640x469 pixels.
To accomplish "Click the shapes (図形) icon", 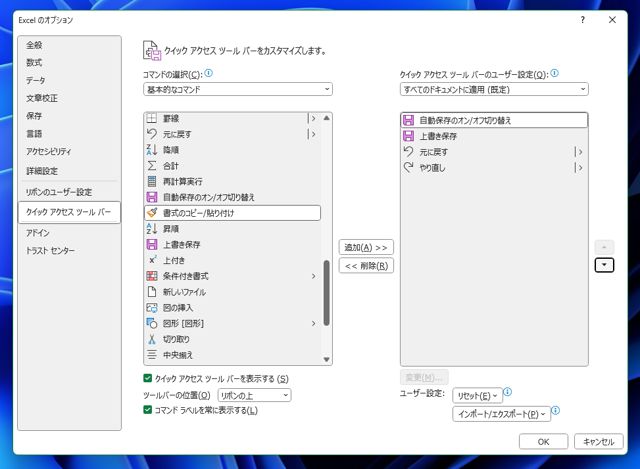I will pyautogui.click(x=152, y=323).
